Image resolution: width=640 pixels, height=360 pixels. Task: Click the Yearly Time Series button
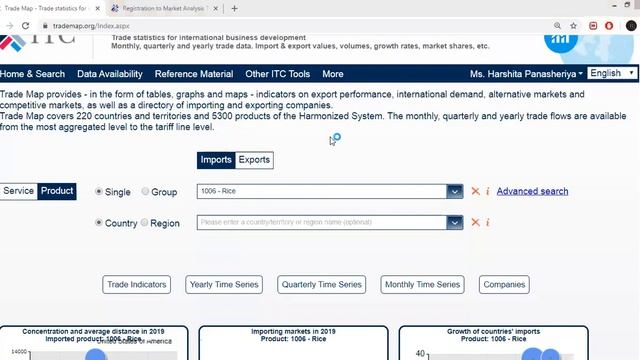coord(224,284)
